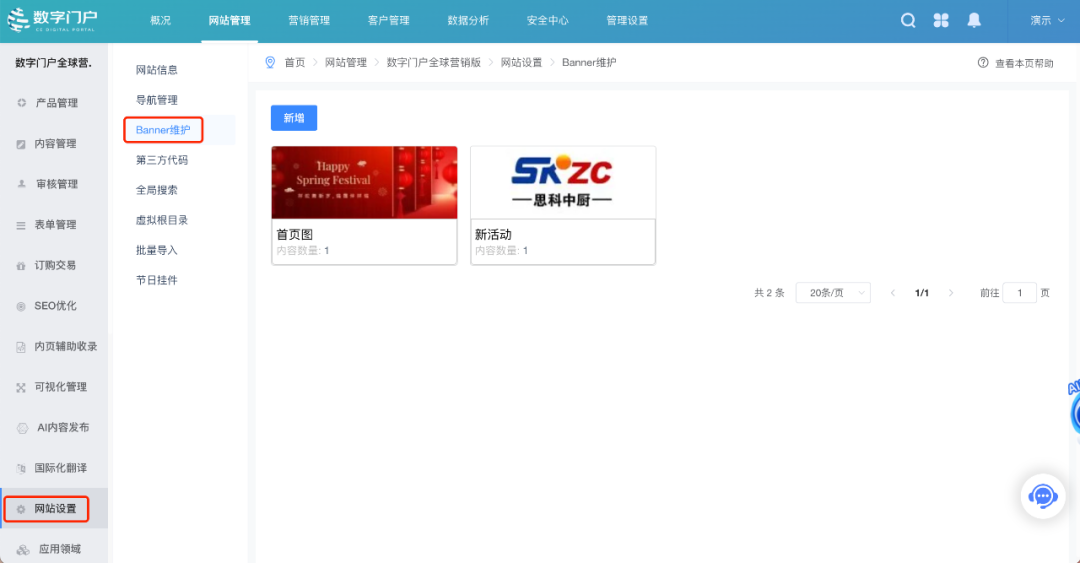Click the search magnifier icon in header
This screenshot has width=1080, height=563.
[x=908, y=21]
